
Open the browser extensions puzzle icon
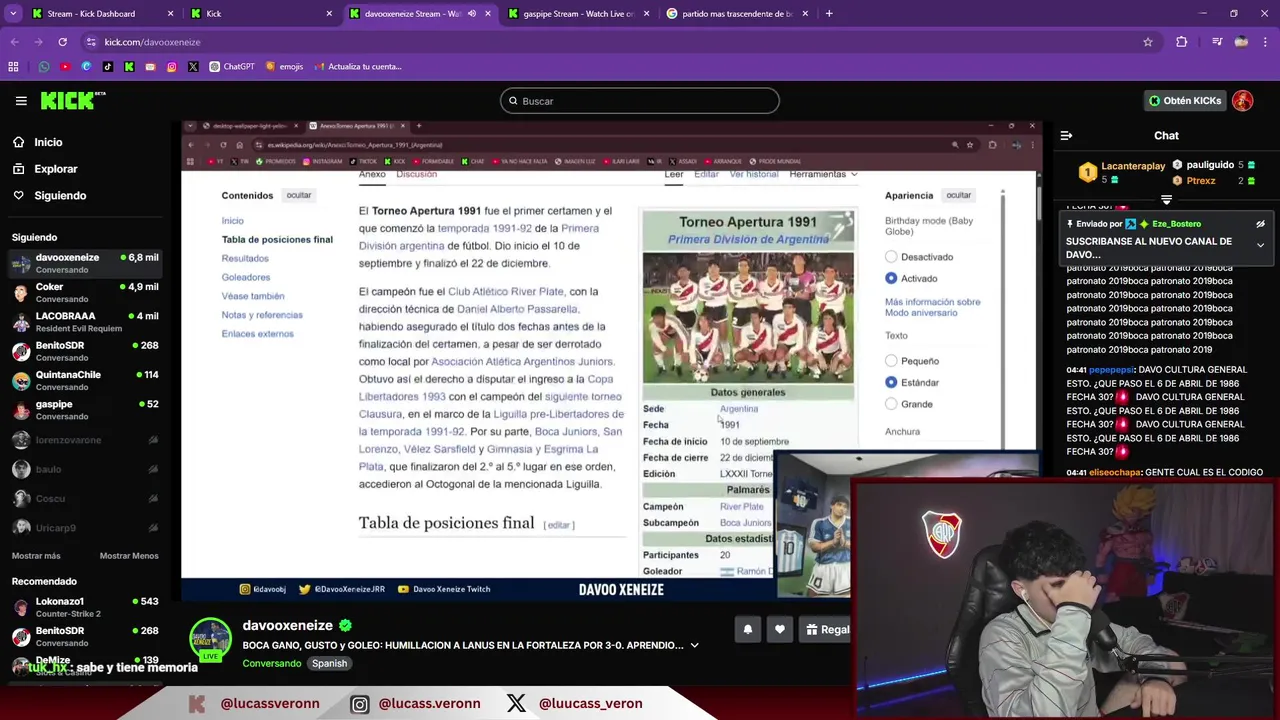click(1182, 42)
